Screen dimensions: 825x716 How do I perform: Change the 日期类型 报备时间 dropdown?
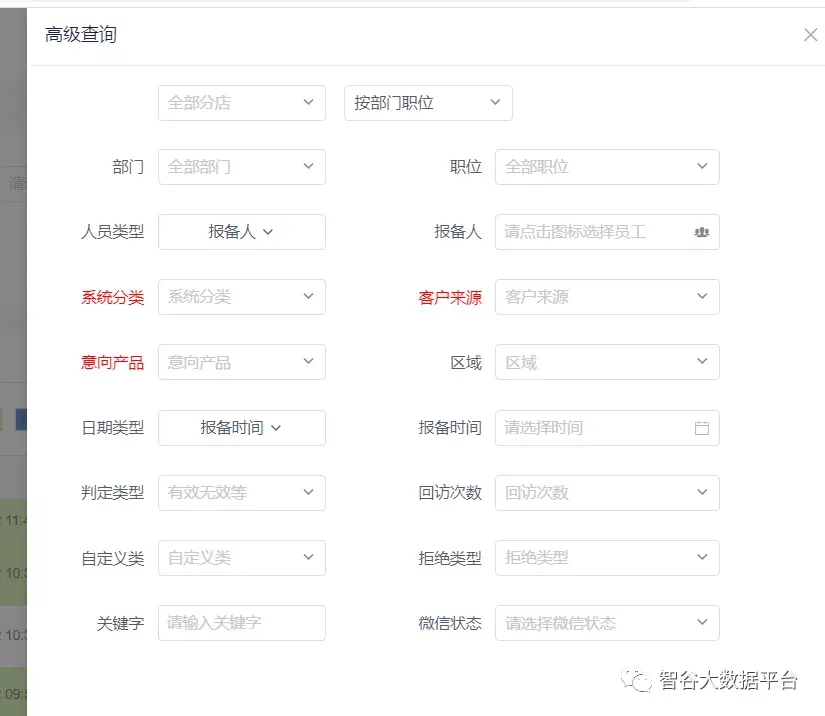242,428
